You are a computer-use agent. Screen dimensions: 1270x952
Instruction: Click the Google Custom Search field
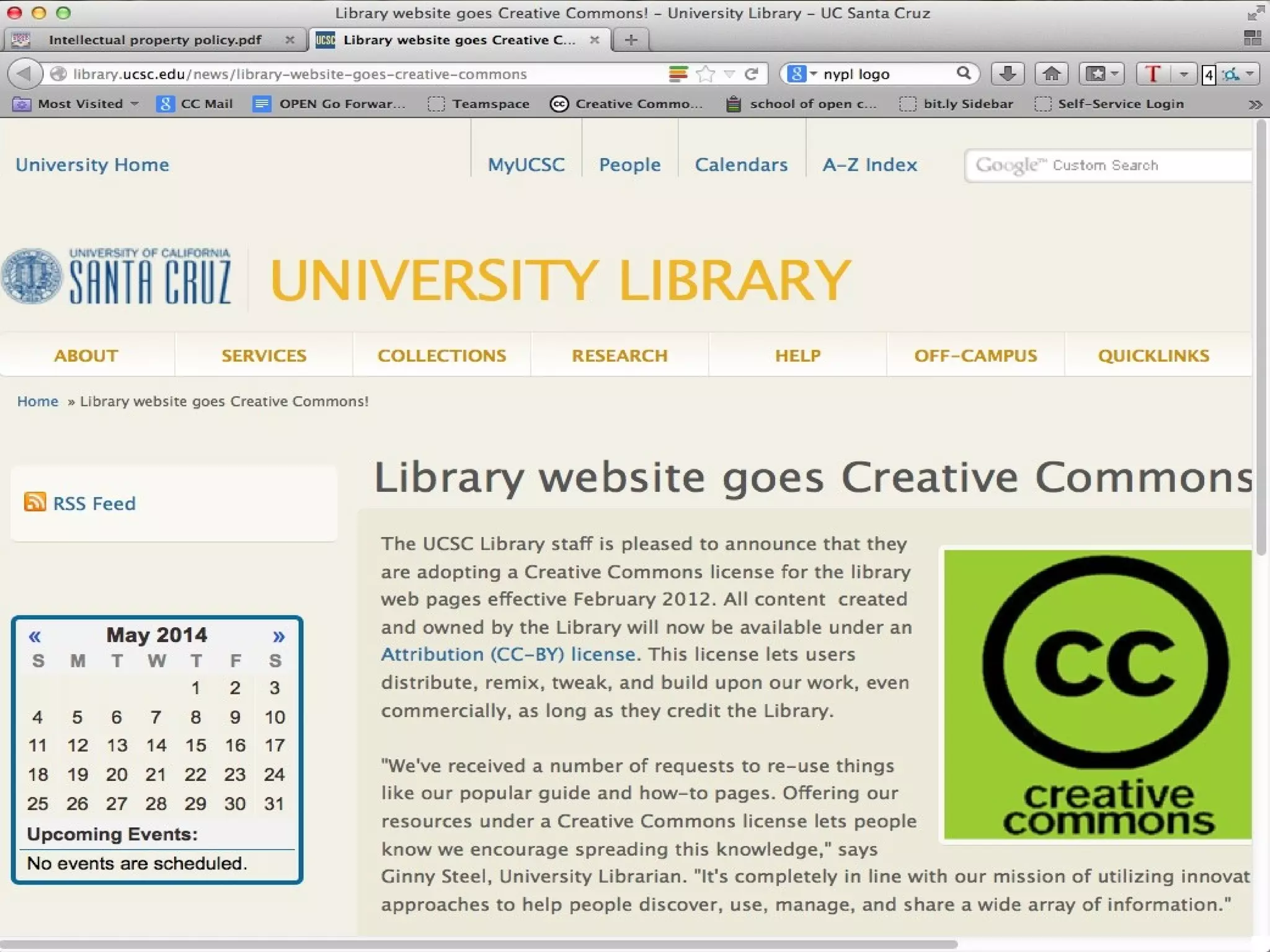(x=1108, y=165)
